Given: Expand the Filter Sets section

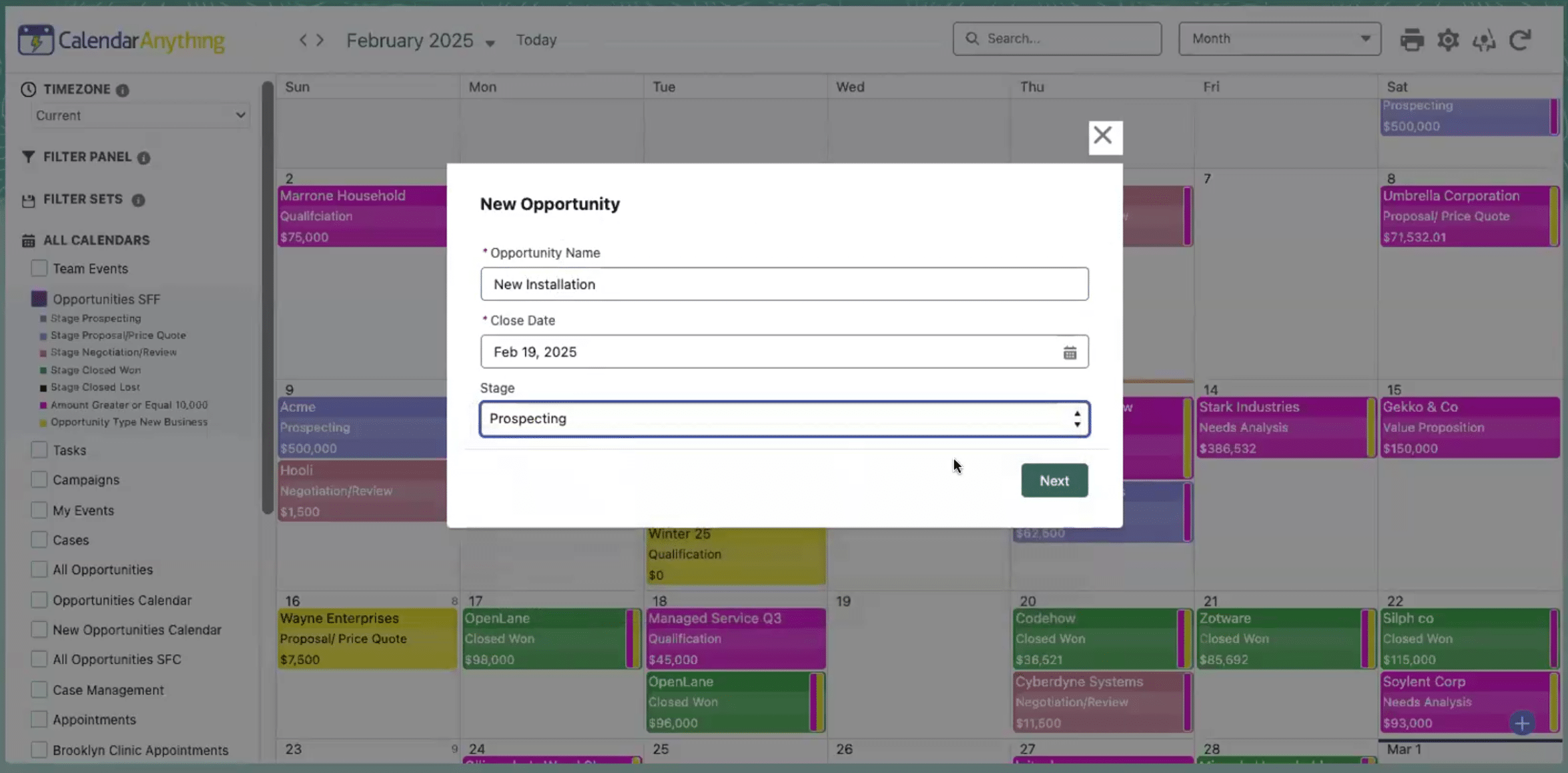Looking at the screenshot, I should pyautogui.click(x=83, y=200).
